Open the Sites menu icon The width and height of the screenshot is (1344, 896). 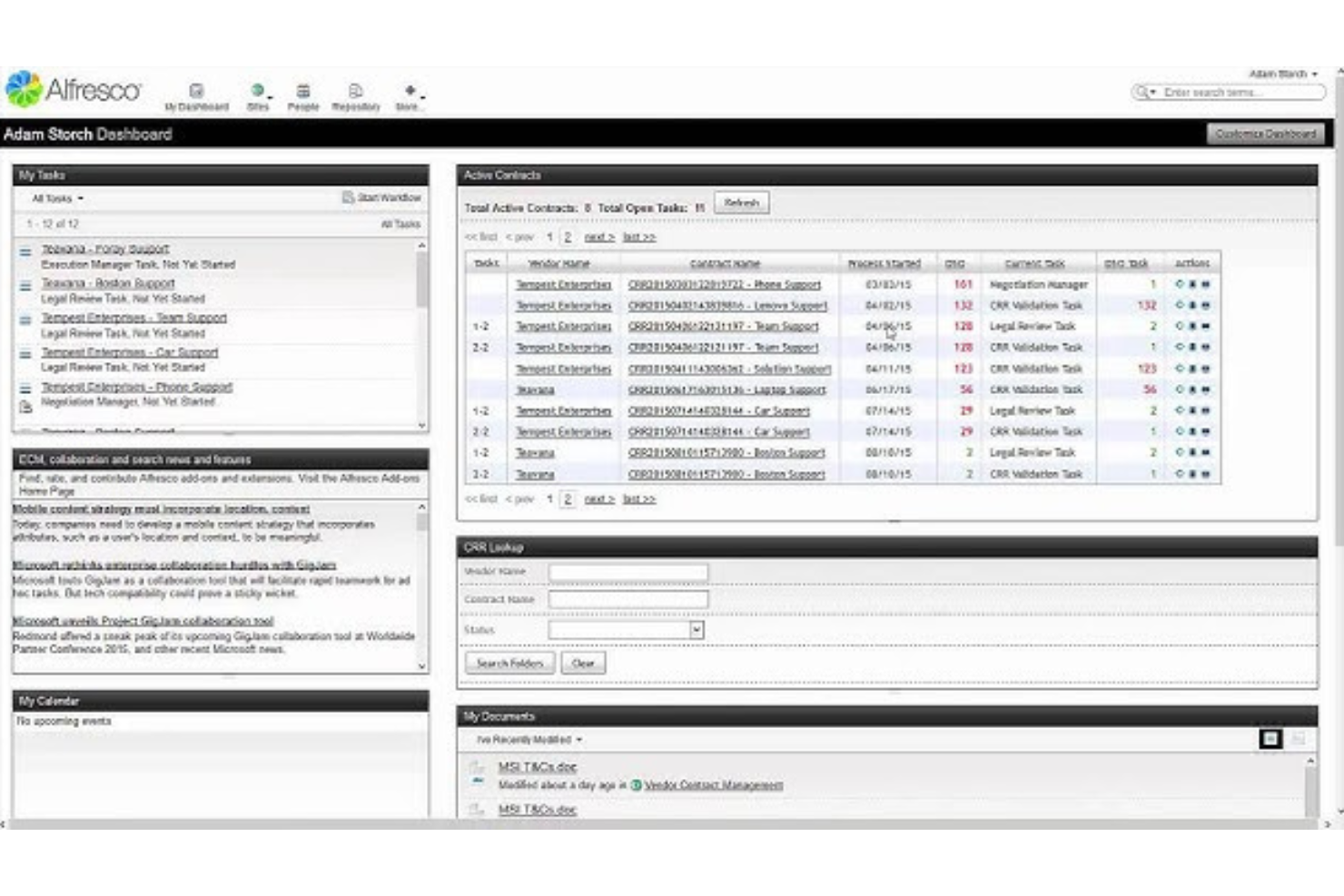258,91
